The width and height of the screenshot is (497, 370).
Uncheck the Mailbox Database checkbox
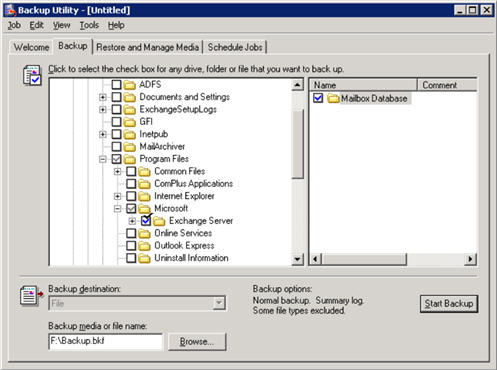tap(318, 98)
